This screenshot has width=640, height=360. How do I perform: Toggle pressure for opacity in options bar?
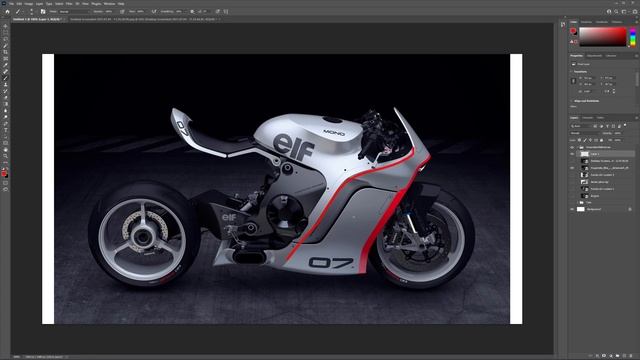click(x=122, y=12)
